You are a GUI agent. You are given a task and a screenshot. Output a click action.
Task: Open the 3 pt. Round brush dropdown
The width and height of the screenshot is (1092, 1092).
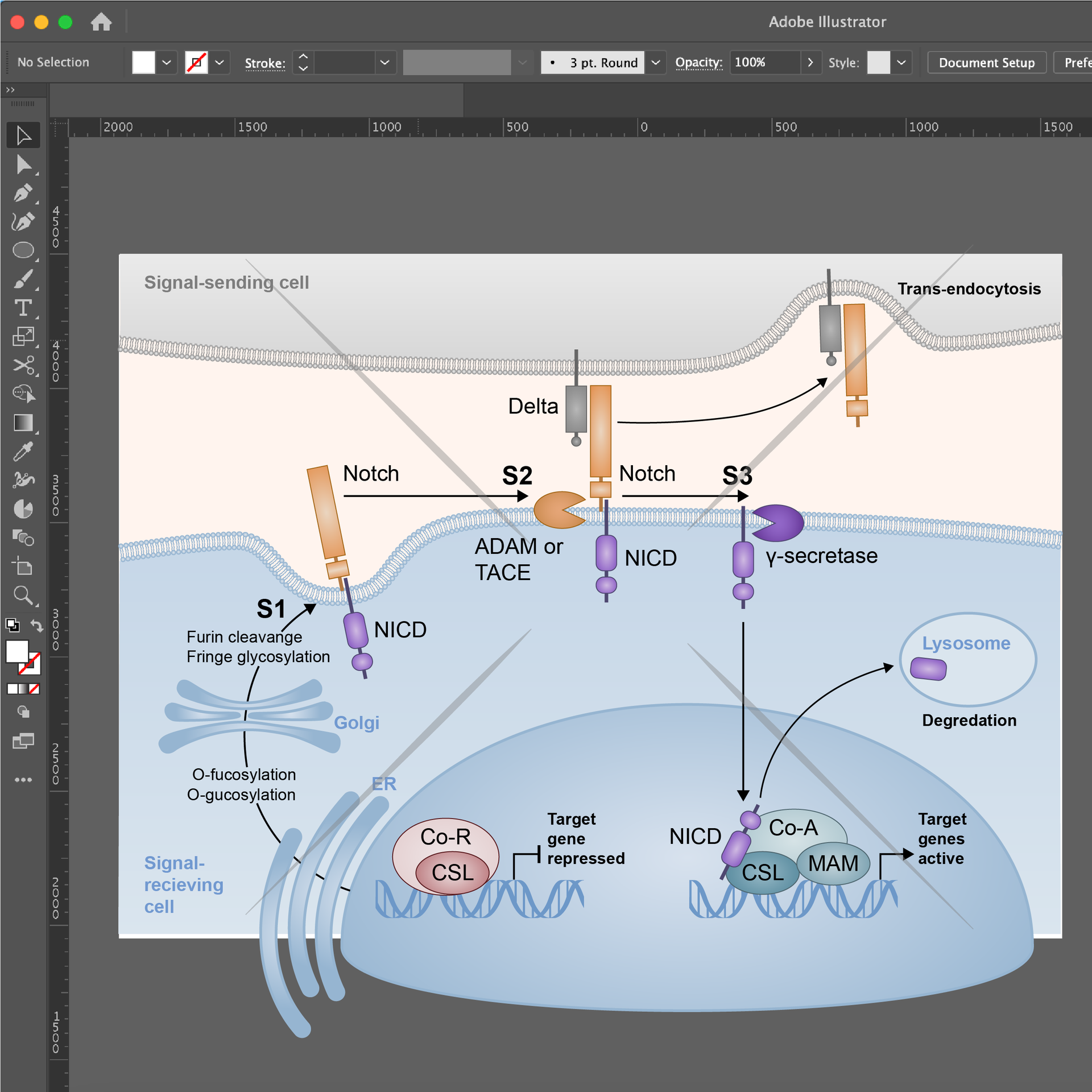[655, 63]
